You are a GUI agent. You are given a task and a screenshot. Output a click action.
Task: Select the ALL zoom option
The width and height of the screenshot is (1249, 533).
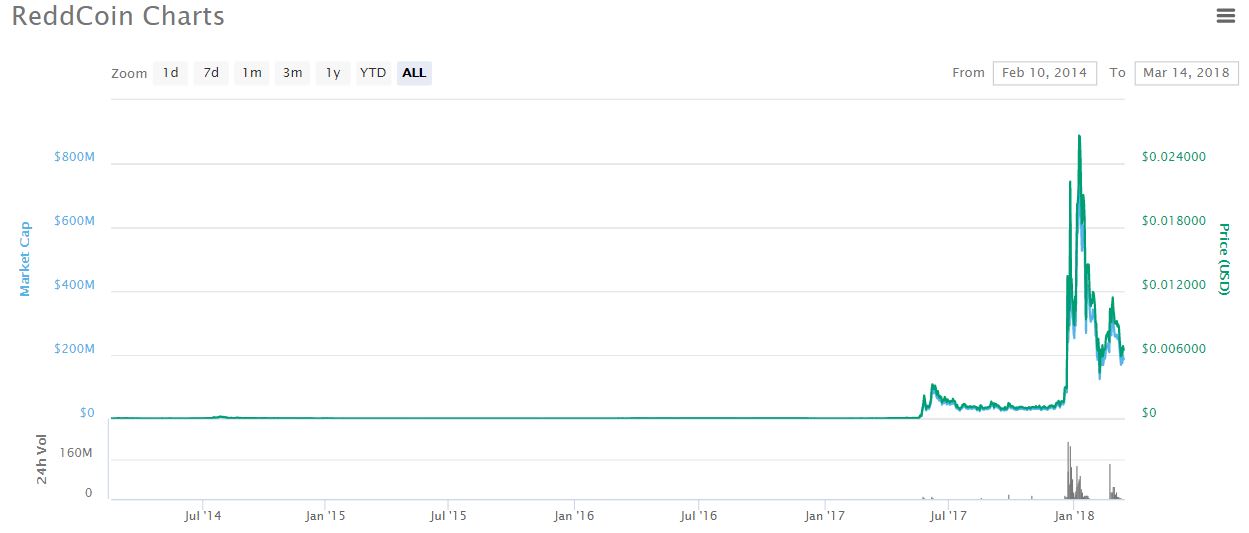click(414, 73)
